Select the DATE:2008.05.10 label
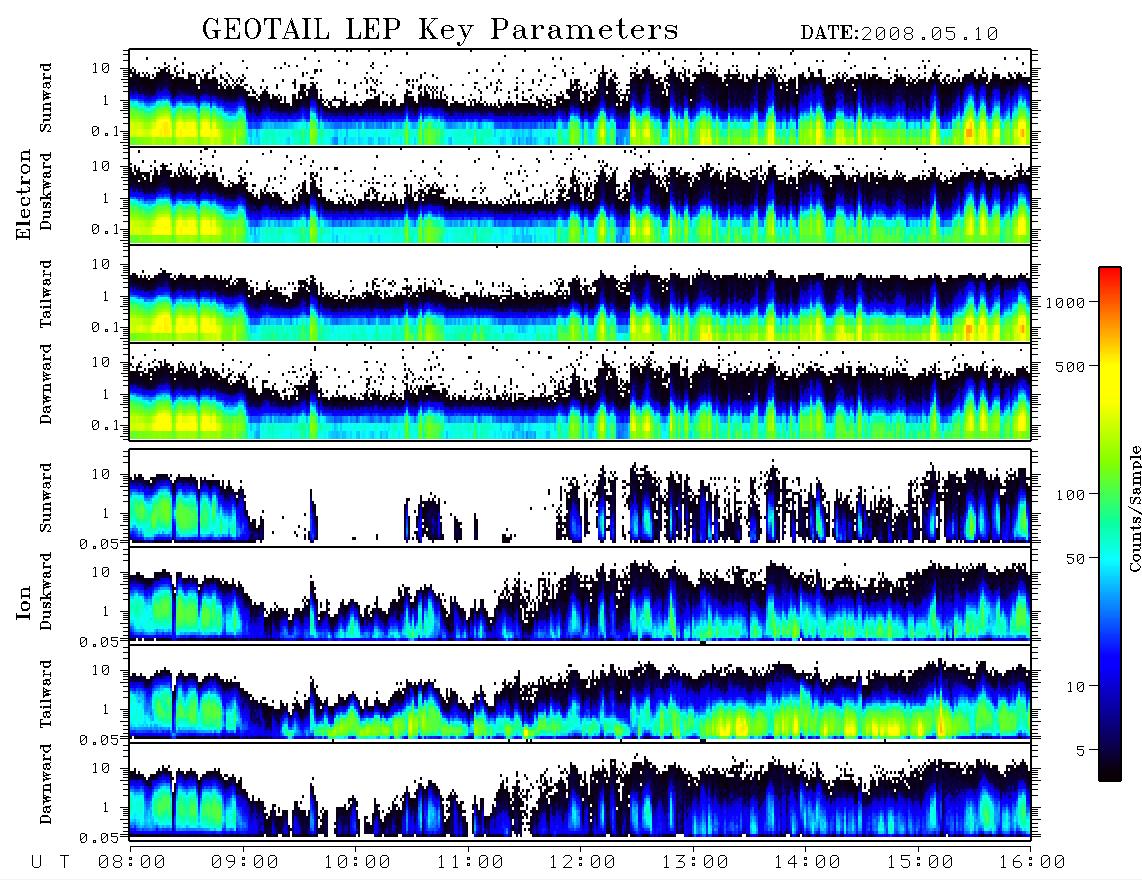 click(899, 34)
